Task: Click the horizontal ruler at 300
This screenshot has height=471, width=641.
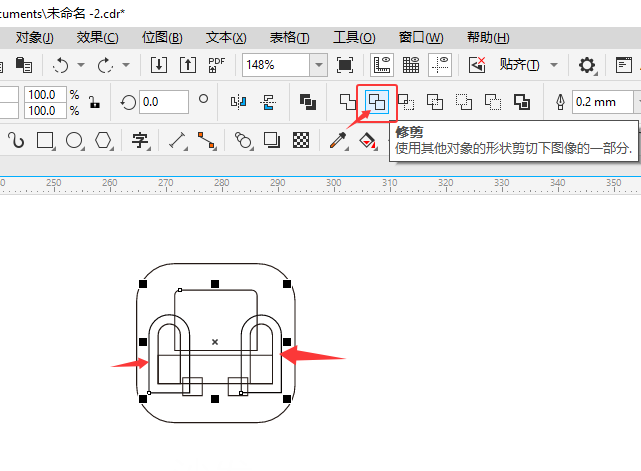Action: pos(334,183)
